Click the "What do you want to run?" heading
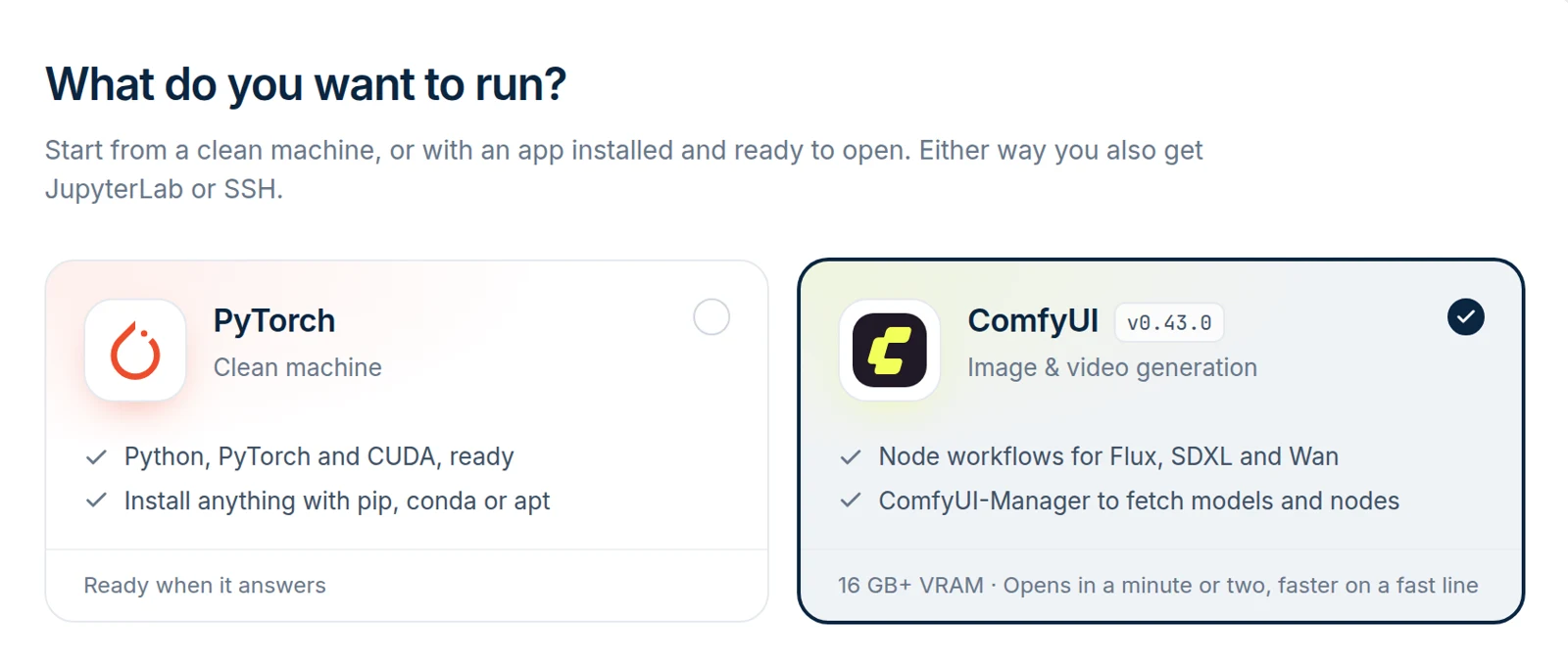This screenshot has width=1568, height=667. [x=306, y=84]
